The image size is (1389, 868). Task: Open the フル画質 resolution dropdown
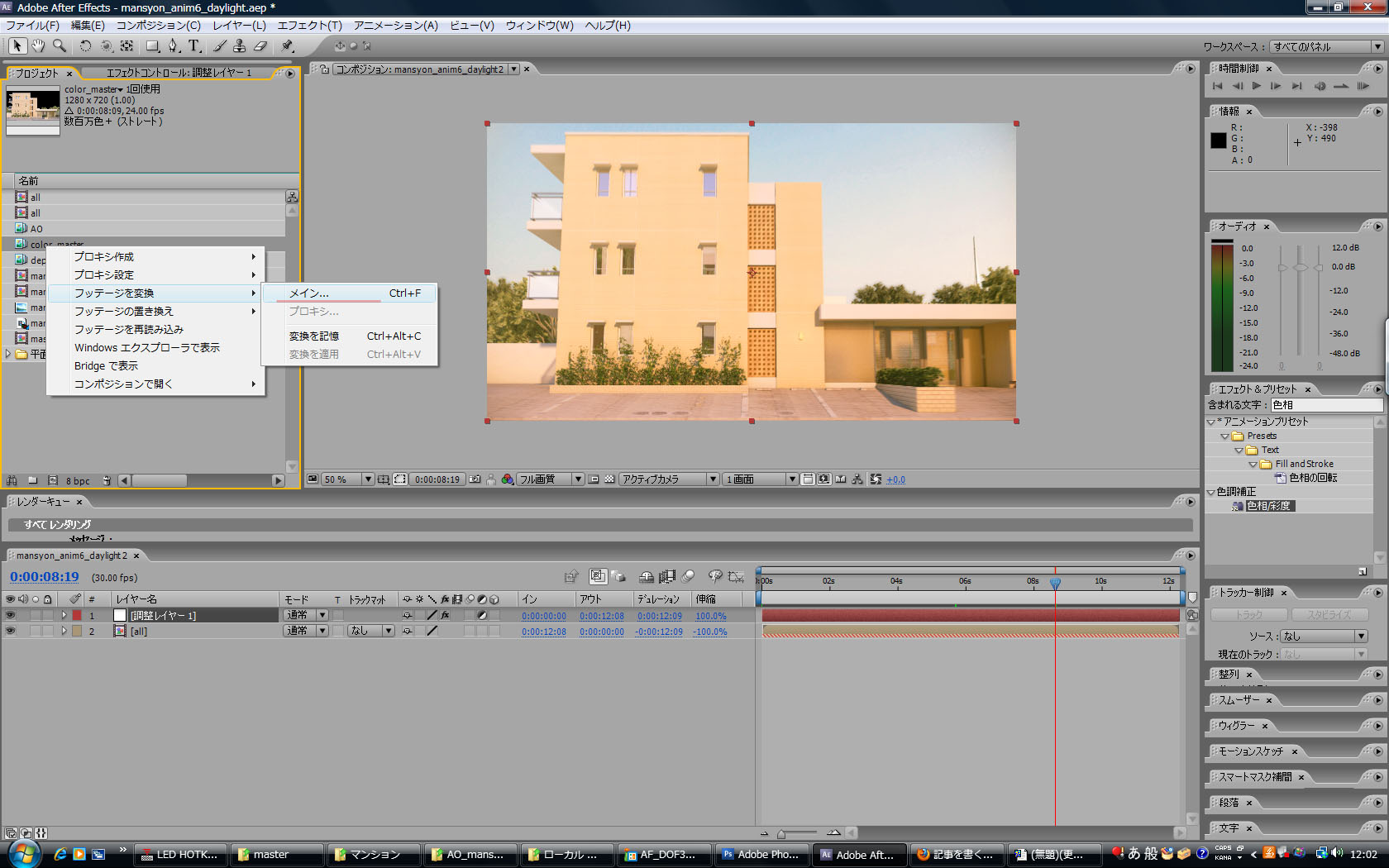click(550, 479)
